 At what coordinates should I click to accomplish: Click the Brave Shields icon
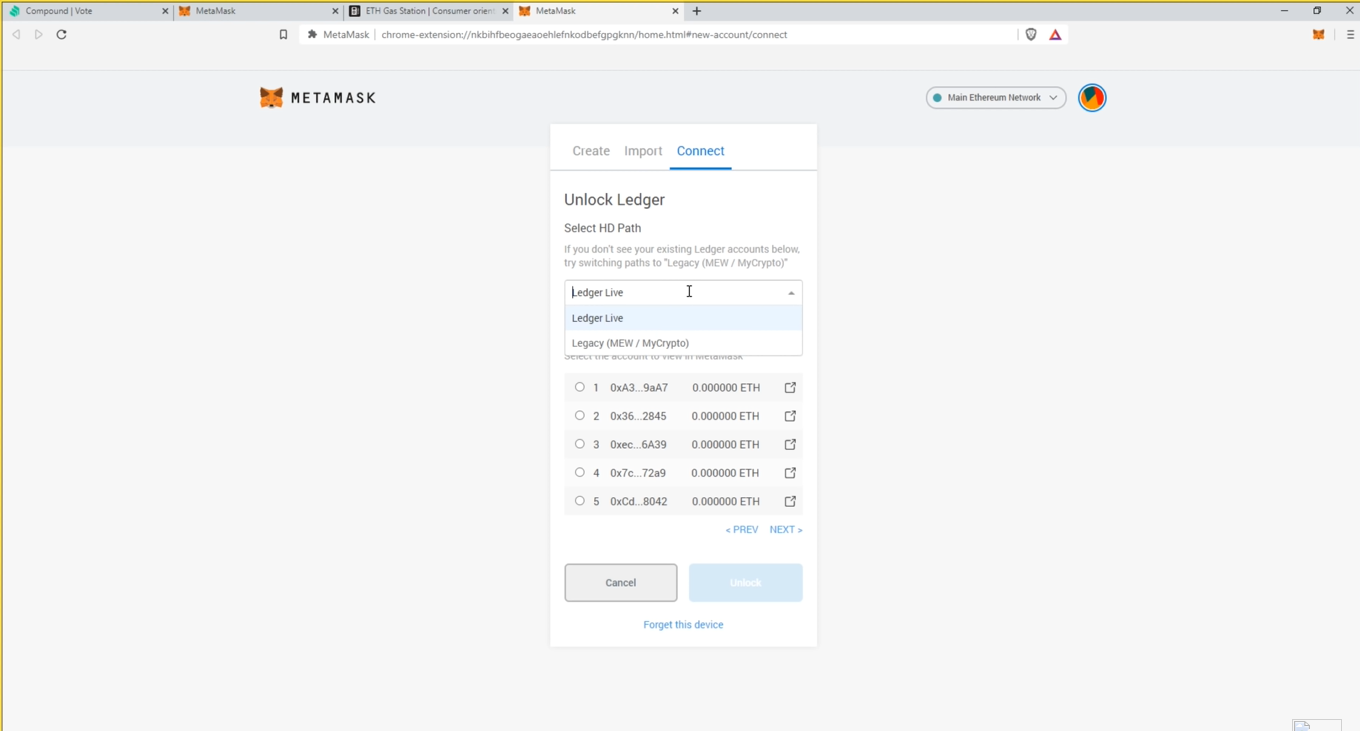[1031, 34]
